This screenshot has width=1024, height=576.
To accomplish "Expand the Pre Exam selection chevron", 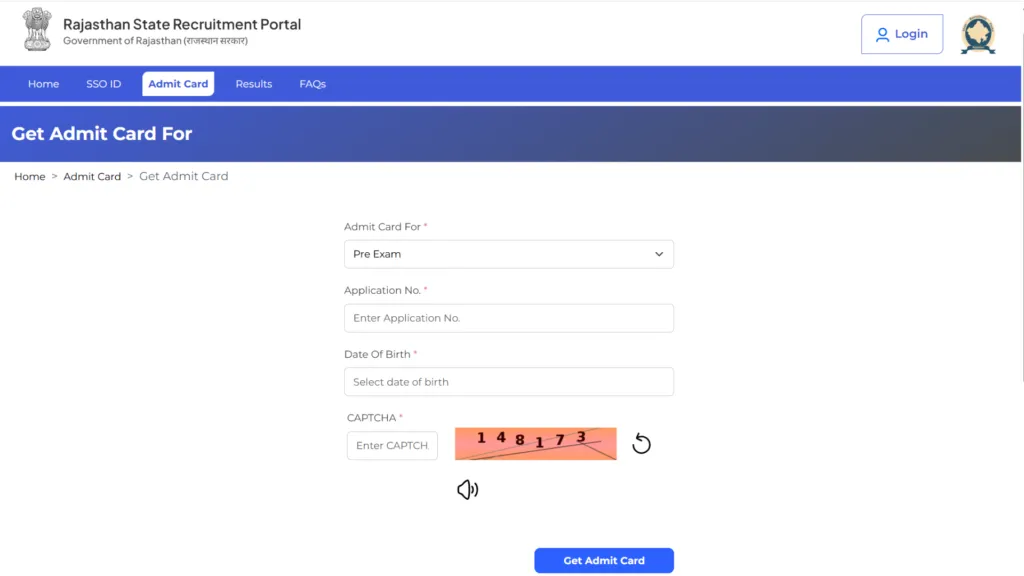I will point(659,254).
